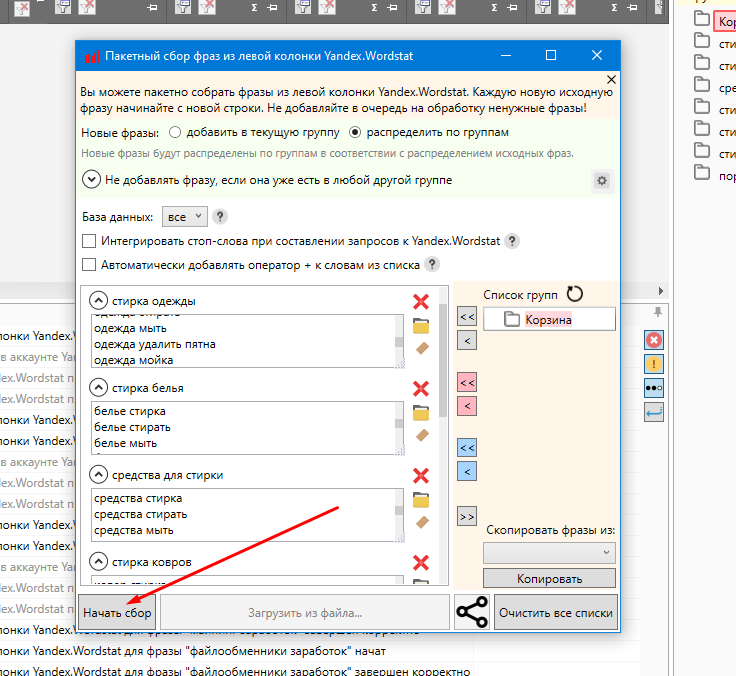Select «добавить в текущую группу» radio option
Image resolution: width=736 pixels, height=676 pixels.
coord(175,132)
